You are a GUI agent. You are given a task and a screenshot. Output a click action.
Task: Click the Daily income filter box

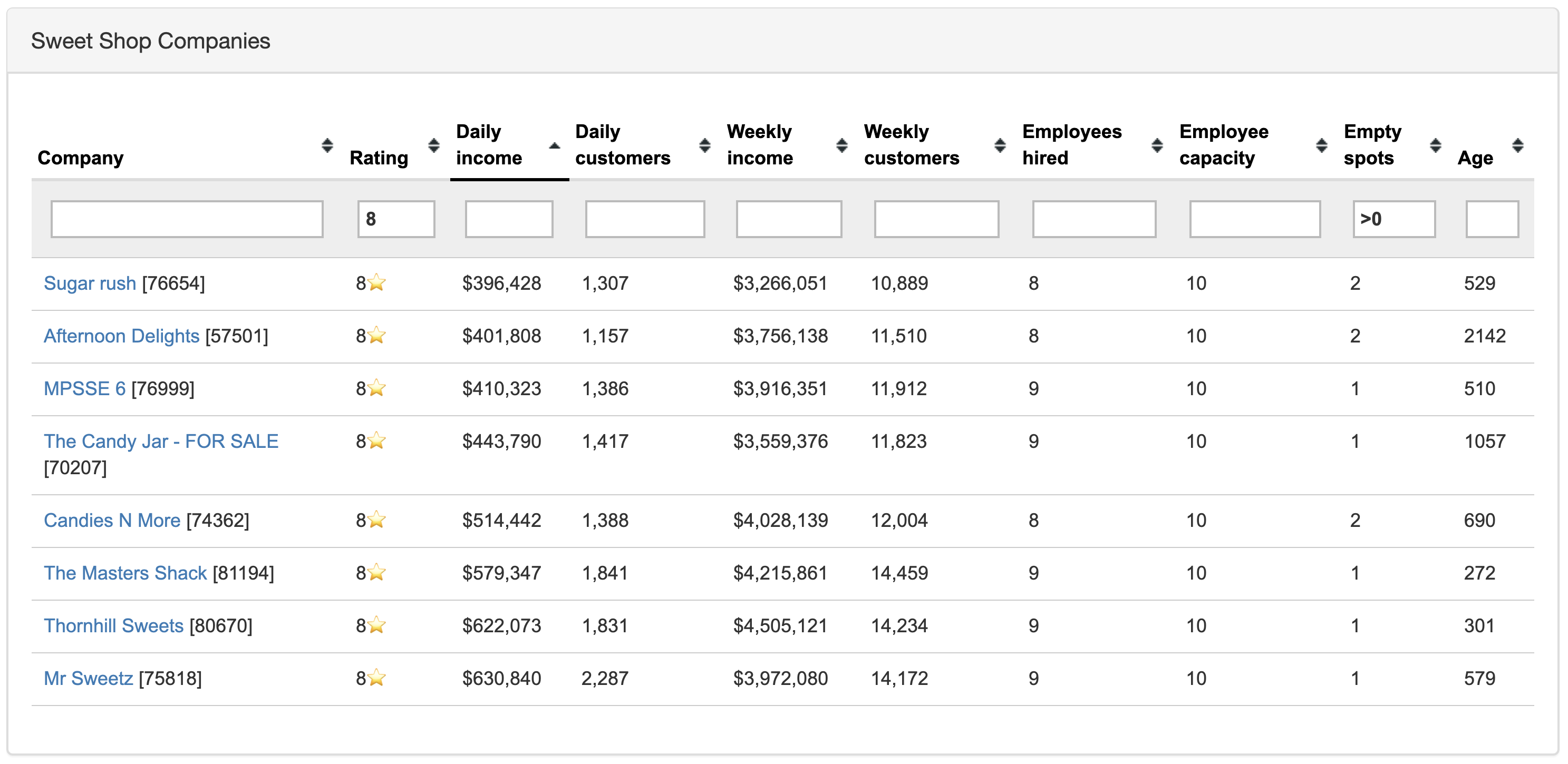coord(508,219)
